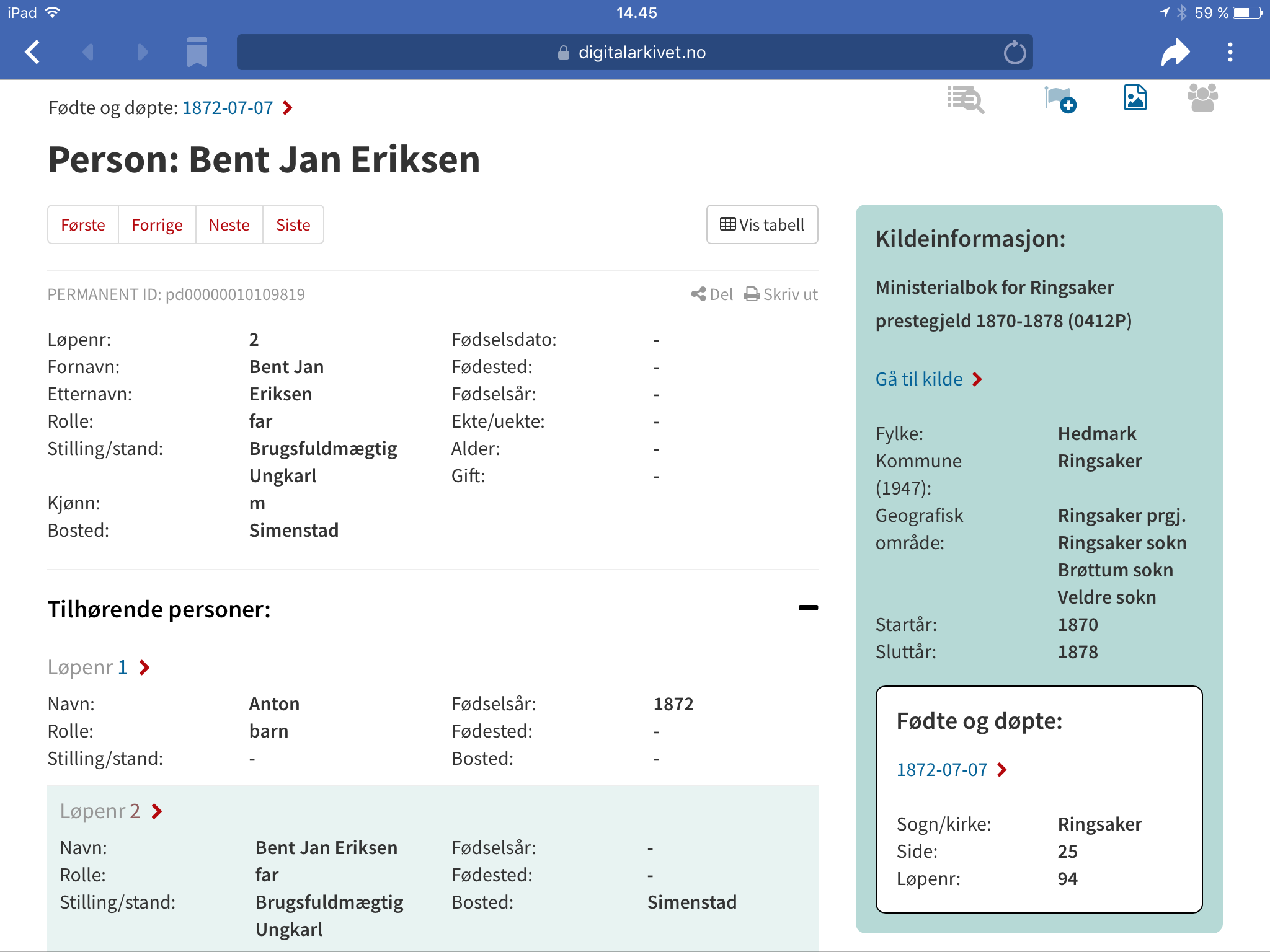Collapse the Tilhørende personer section
The height and width of the screenshot is (952, 1270).
click(807, 608)
